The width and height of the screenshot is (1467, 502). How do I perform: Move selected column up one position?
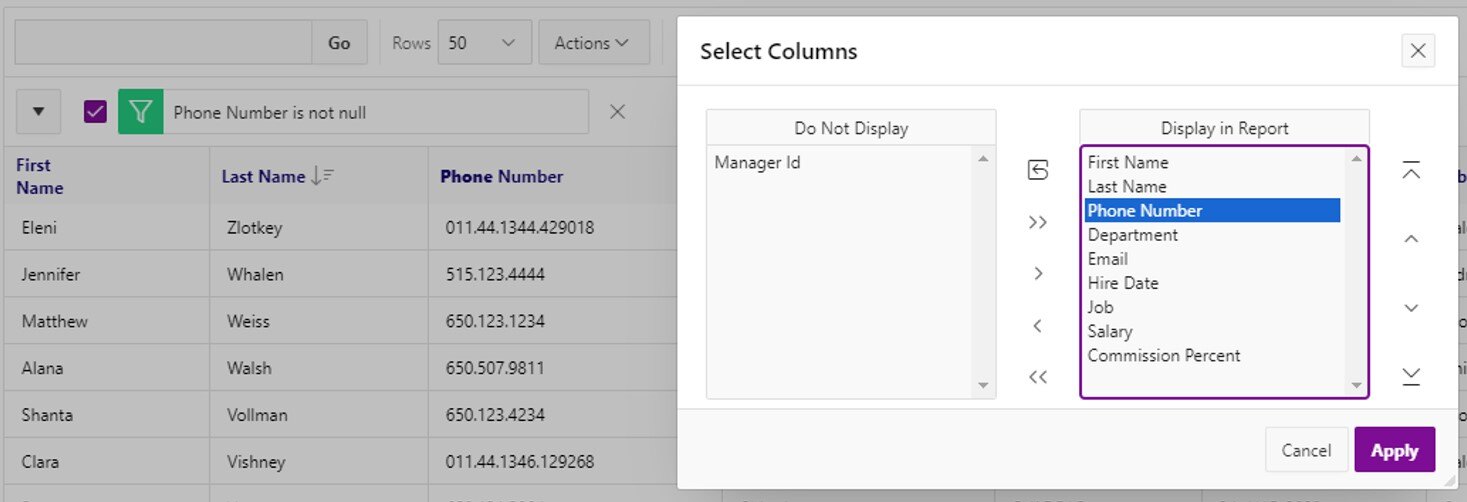coord(1411,239)
